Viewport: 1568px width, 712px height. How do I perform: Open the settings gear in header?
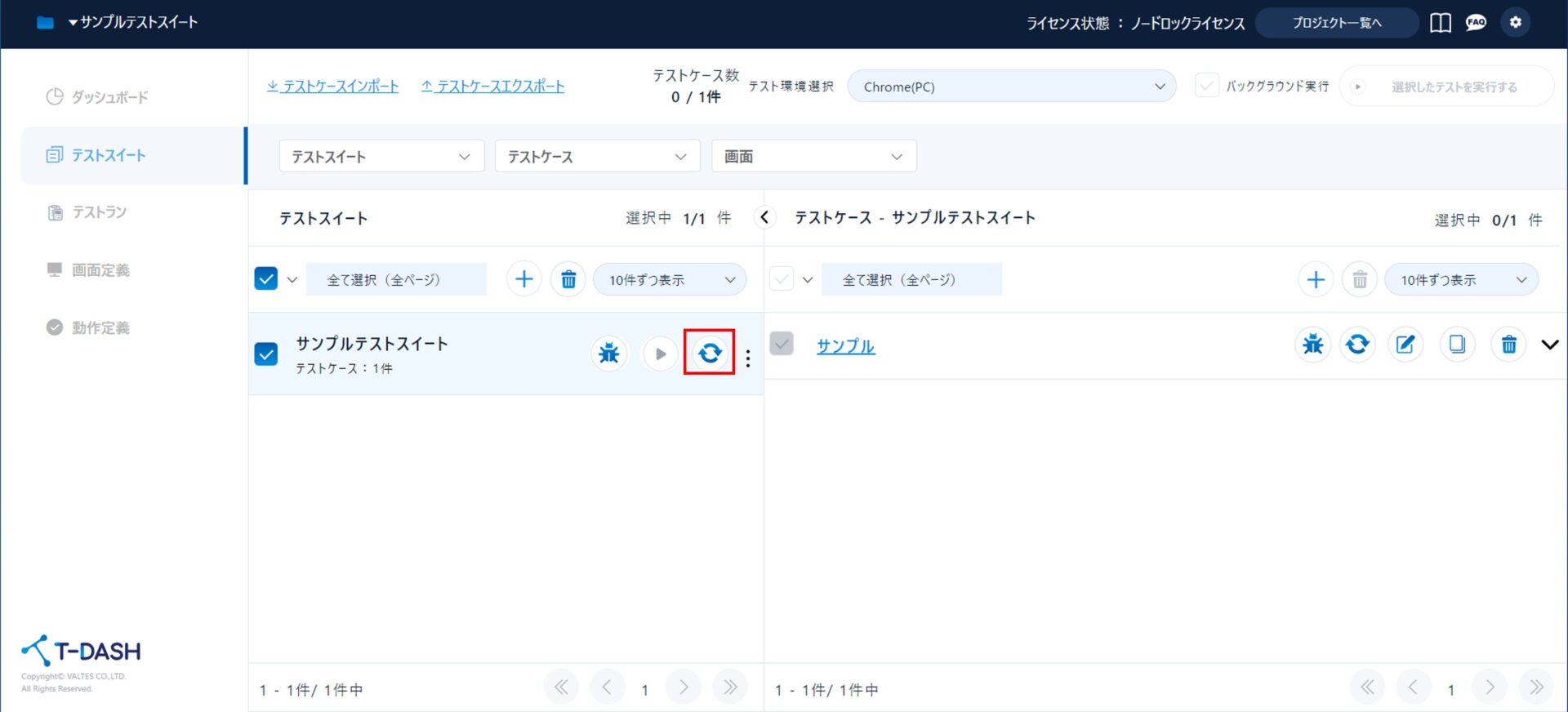pos(1515,23)
